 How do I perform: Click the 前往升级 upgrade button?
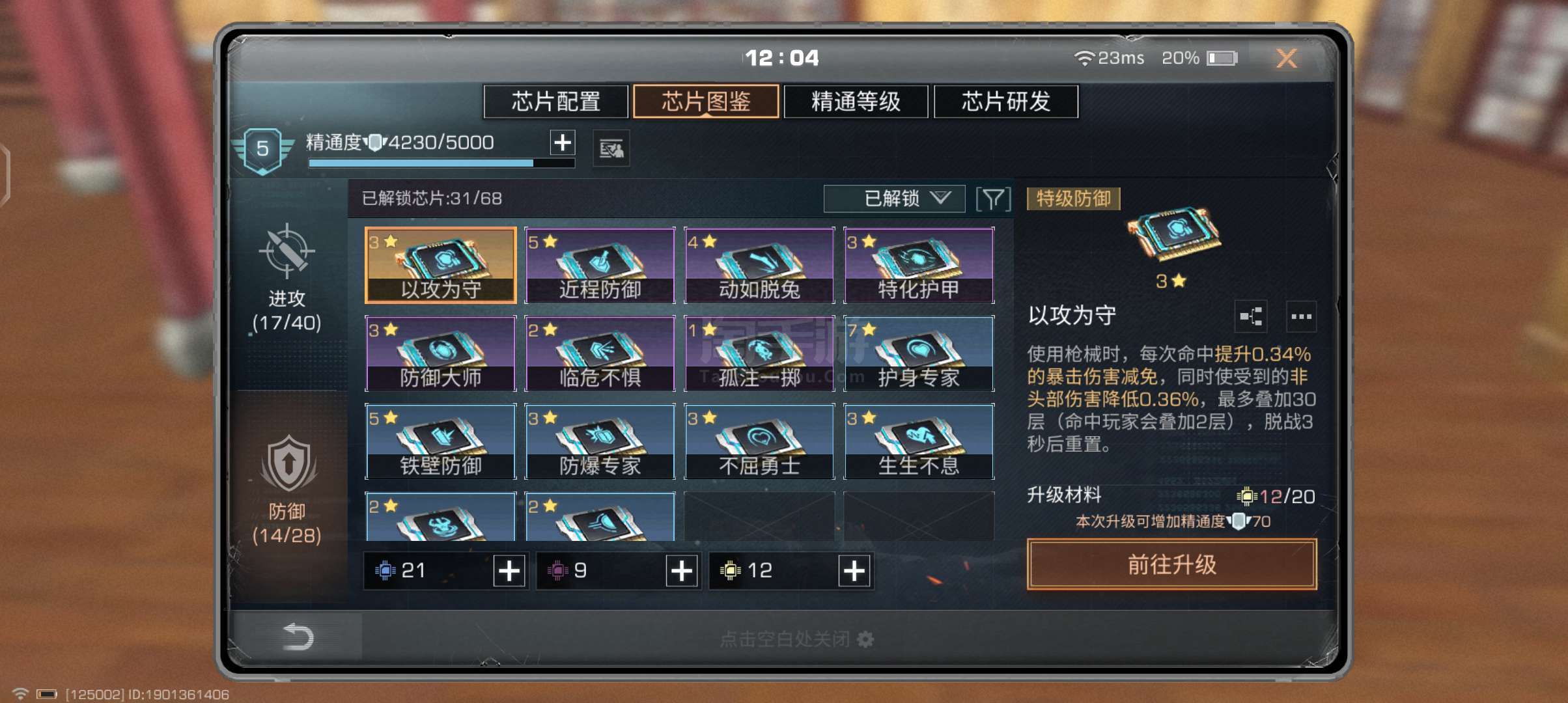coord(1171,564)
